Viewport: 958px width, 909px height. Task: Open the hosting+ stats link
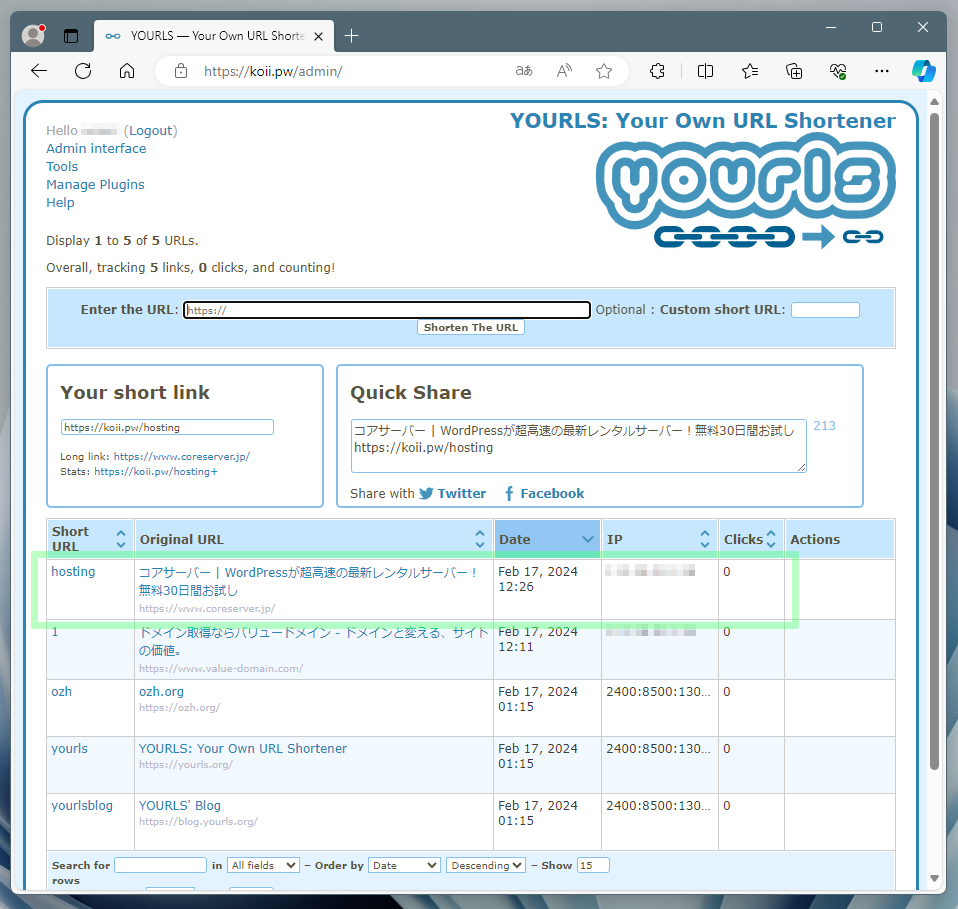tap(155, 472)
